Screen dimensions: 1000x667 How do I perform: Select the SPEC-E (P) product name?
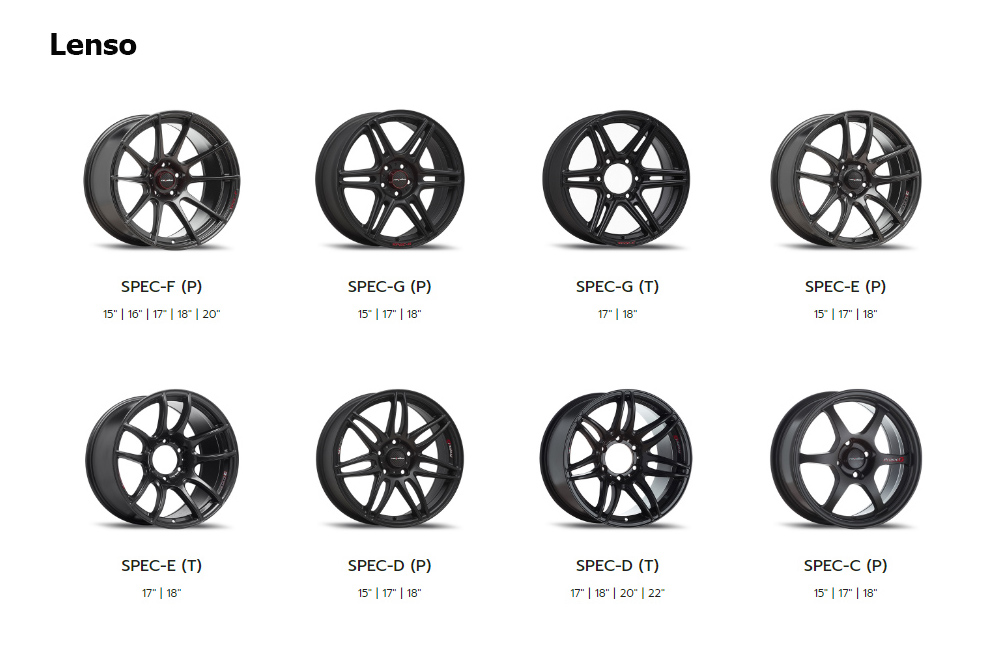(x=846, y=287)
